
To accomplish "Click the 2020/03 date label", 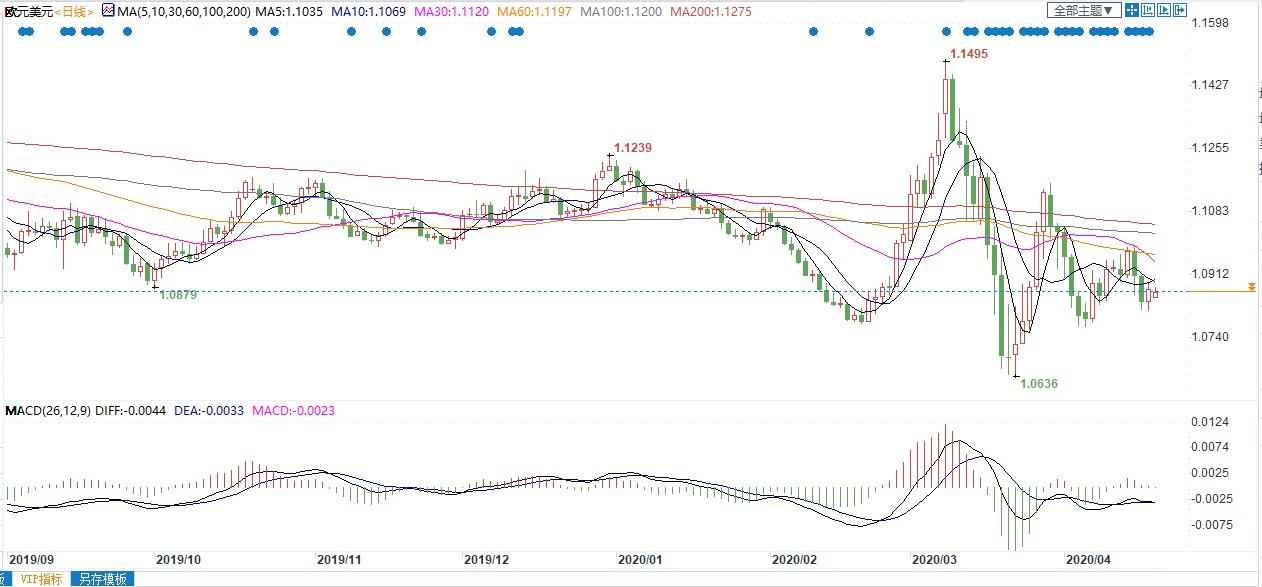I will (936, 559).
